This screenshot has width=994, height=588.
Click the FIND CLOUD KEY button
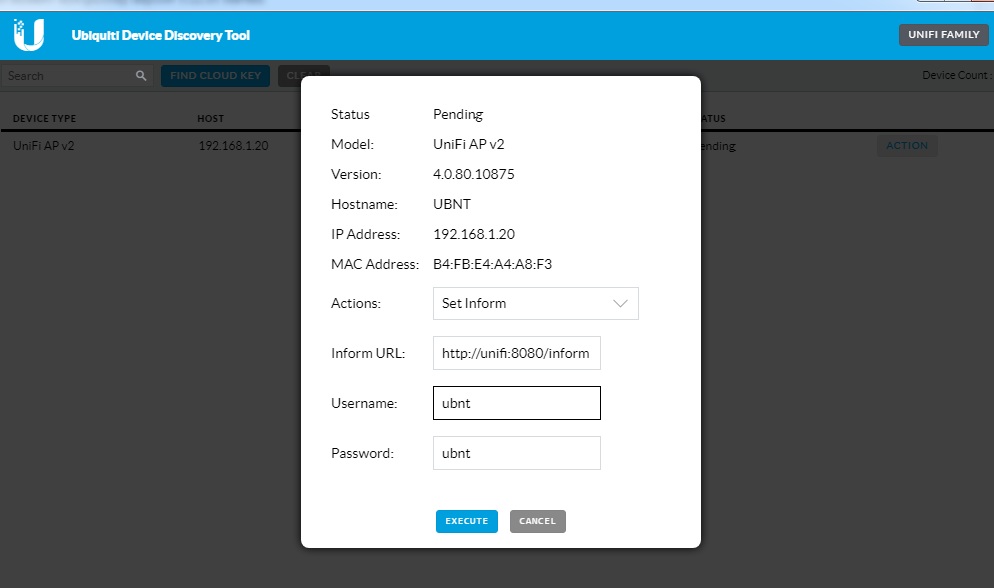coord(216,75)
